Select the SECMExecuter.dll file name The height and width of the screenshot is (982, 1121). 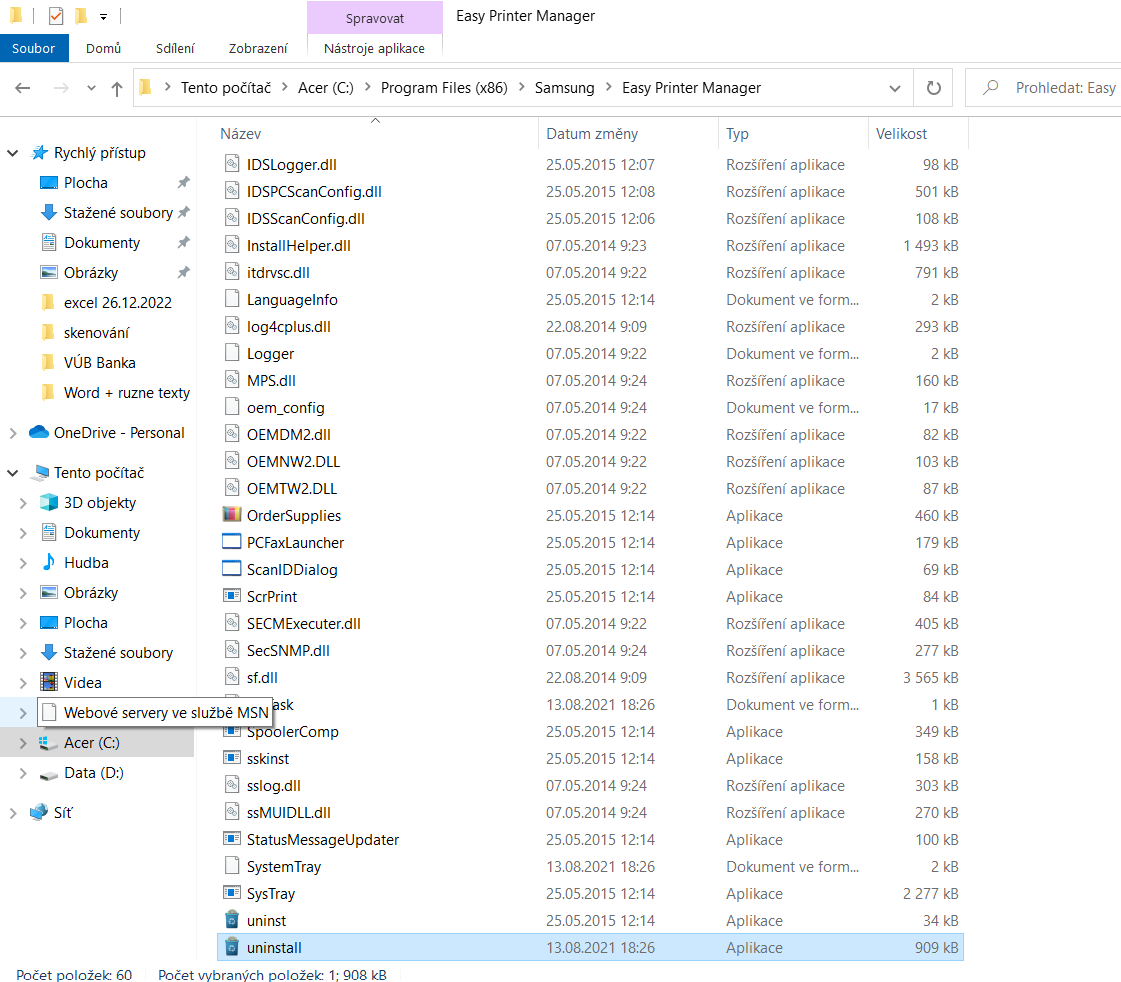pyautogui.click(x=304, y=623)
